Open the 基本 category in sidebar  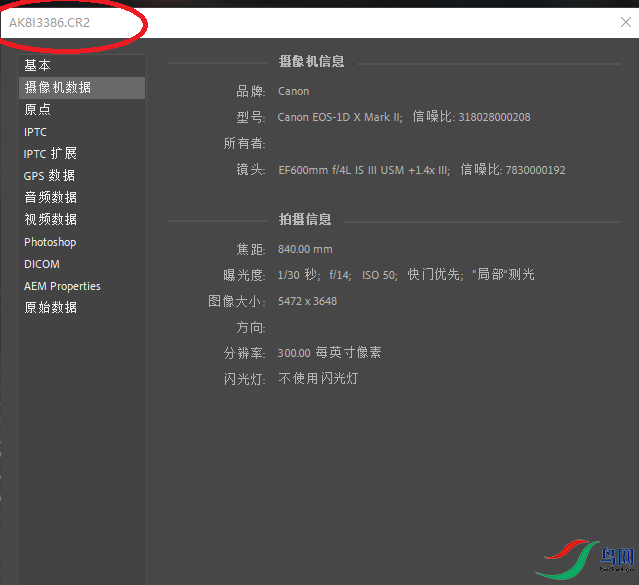tap(38, 66)
